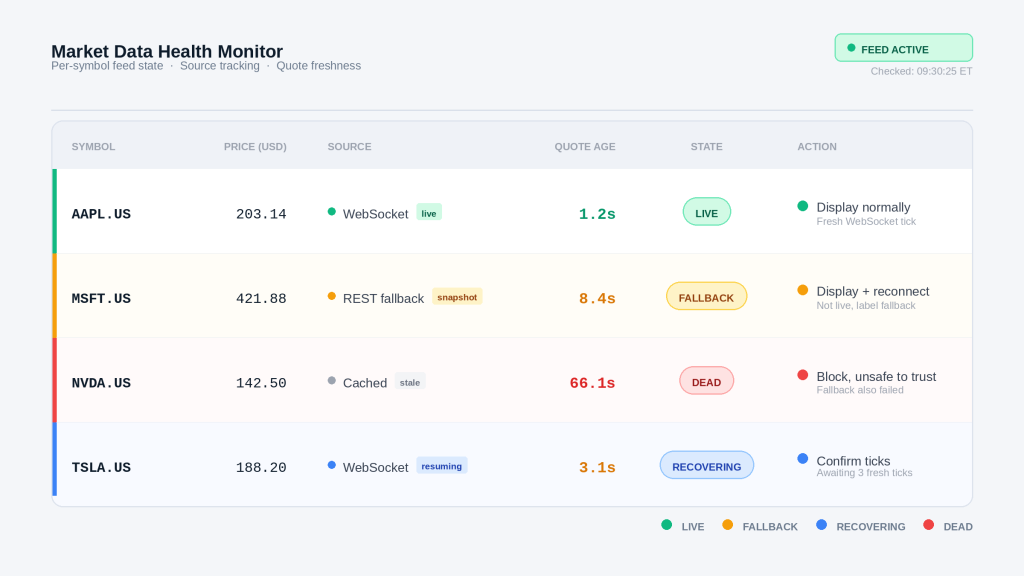Click the PRICE (USD) column header
Screen dimensions: 1024x576
(x=255, y=147)
